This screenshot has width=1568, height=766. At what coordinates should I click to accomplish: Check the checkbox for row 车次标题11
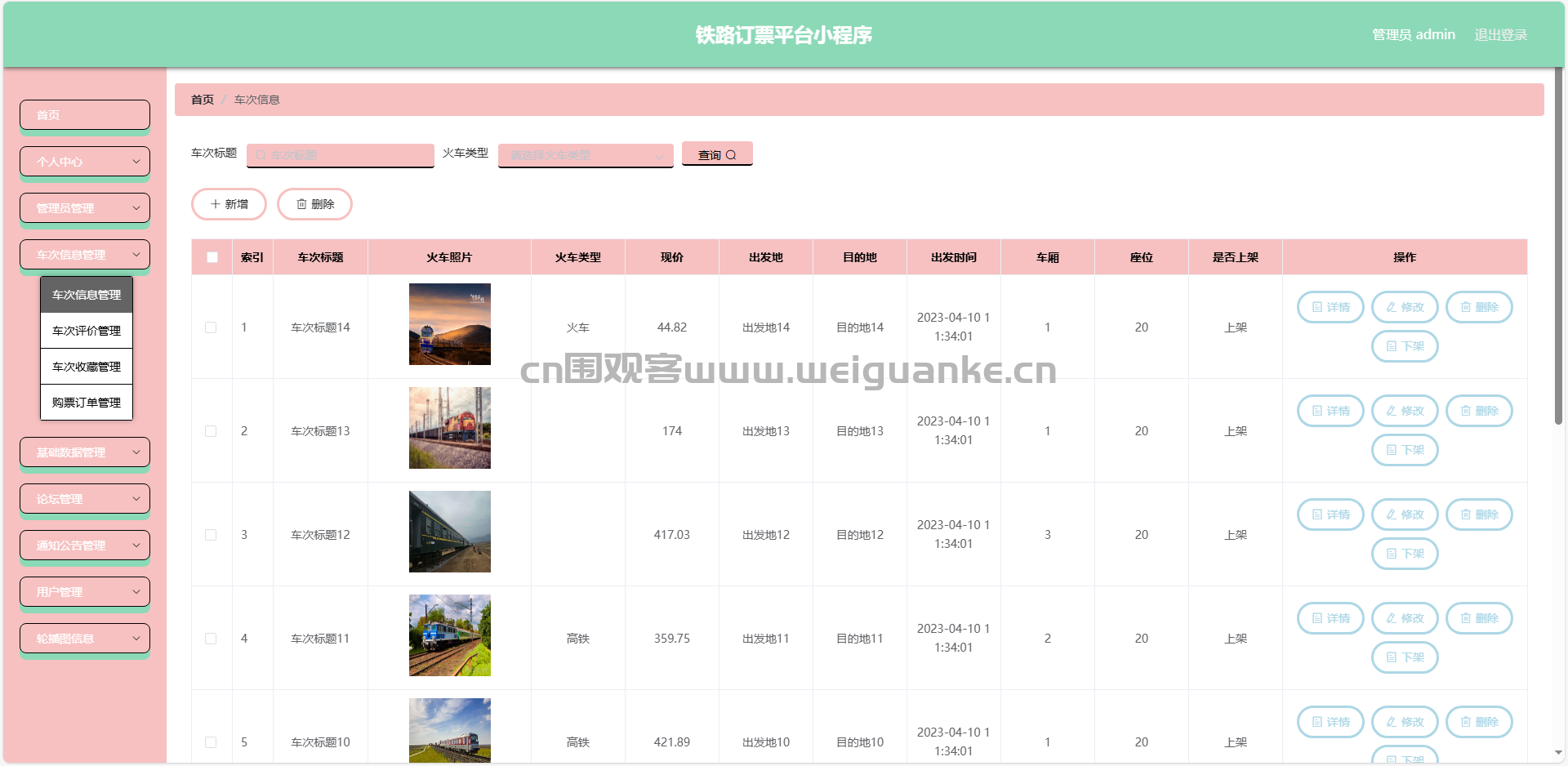[211, 639]
